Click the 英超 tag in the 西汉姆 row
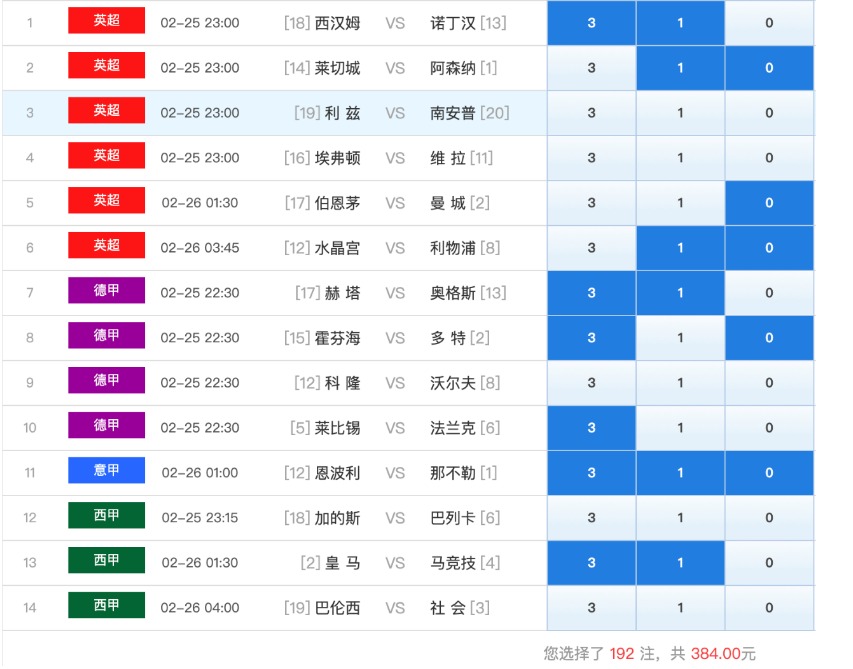 click(x=107, y=21)
